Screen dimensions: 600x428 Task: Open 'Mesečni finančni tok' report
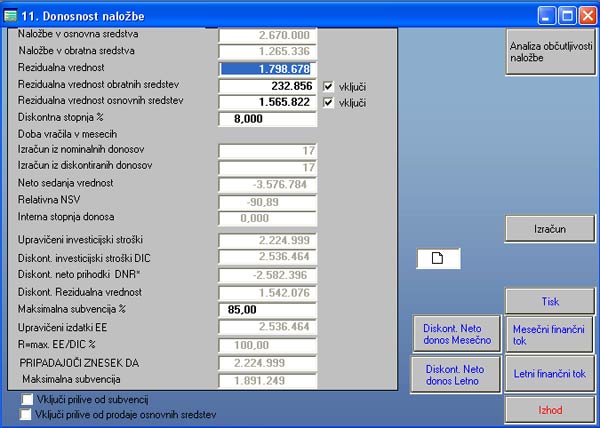551,333
